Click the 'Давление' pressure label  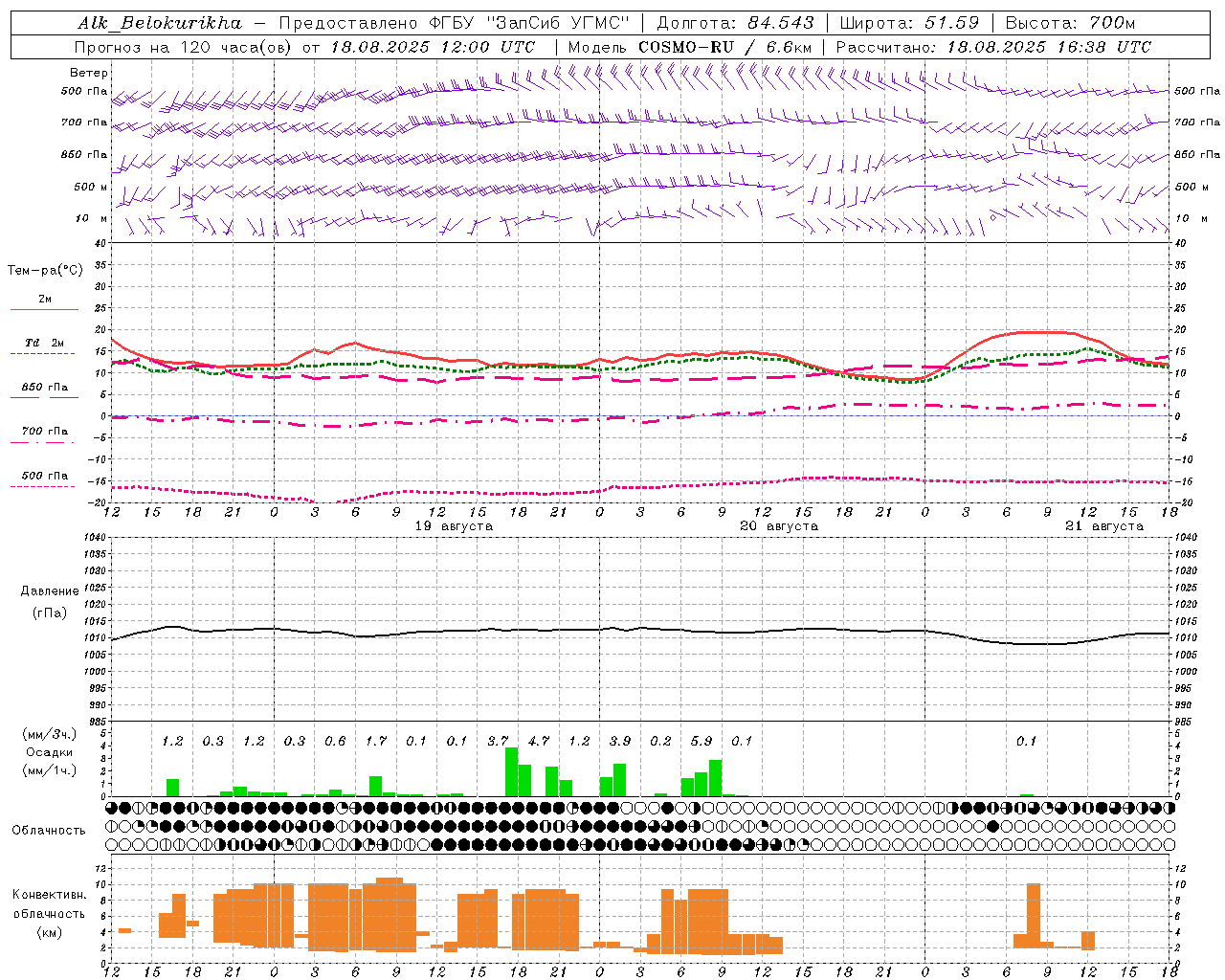click(50, 591)
